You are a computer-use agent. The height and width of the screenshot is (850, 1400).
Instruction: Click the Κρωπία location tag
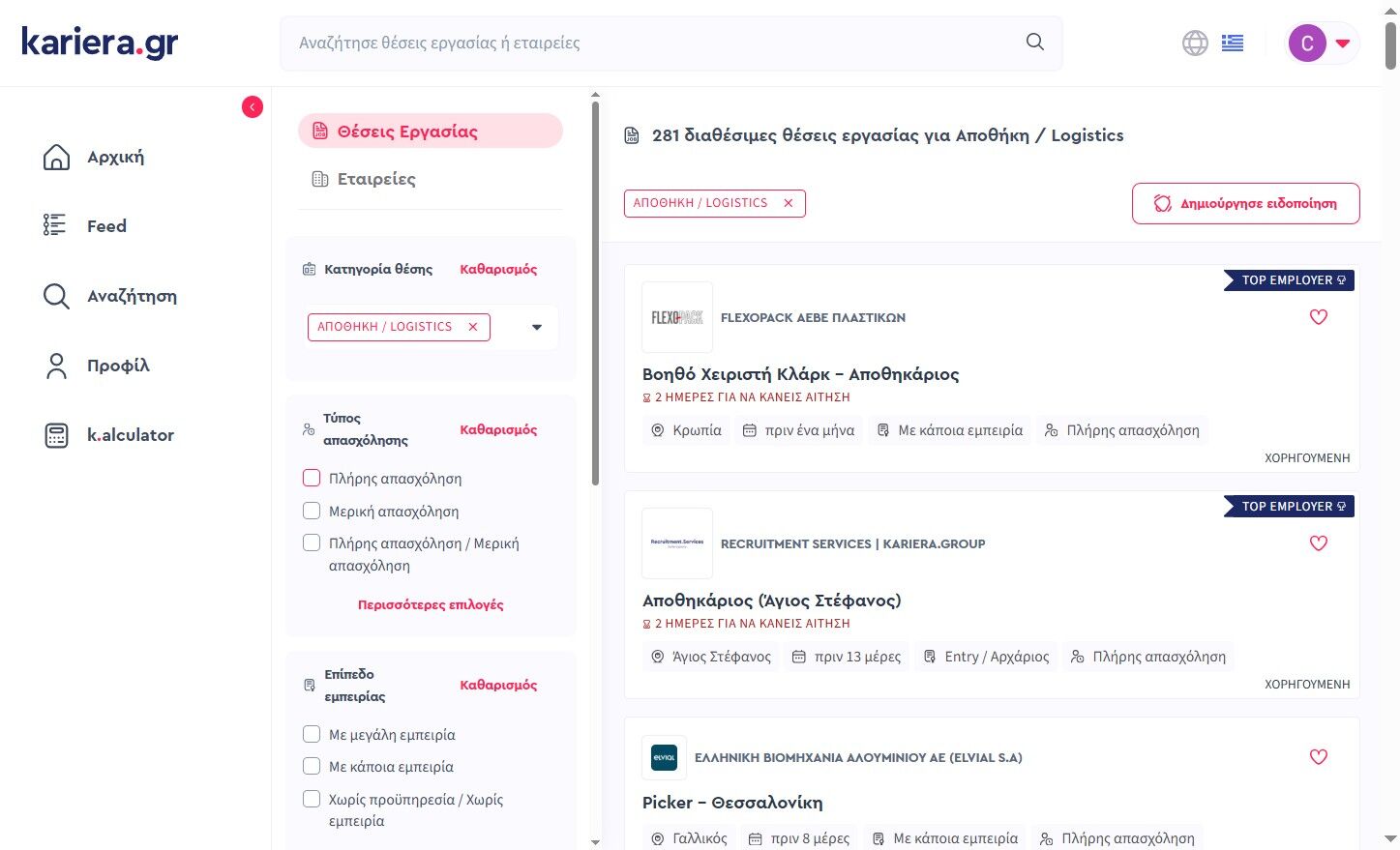point(686,430)
